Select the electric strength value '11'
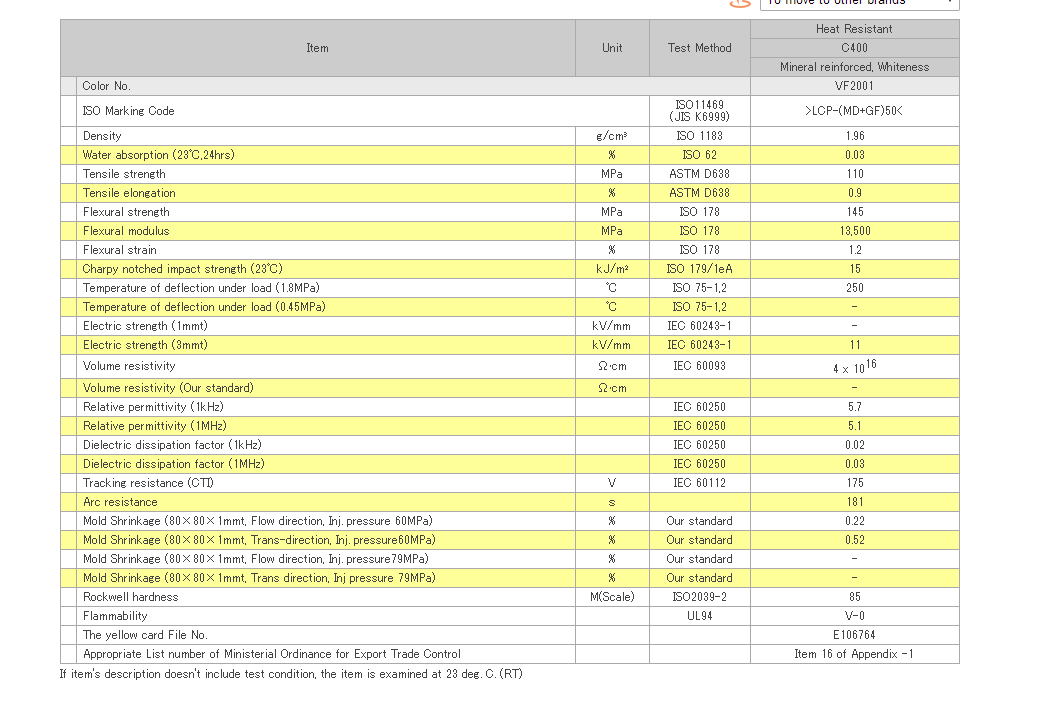The image size is (1060, 705). [x=854, y=344]
